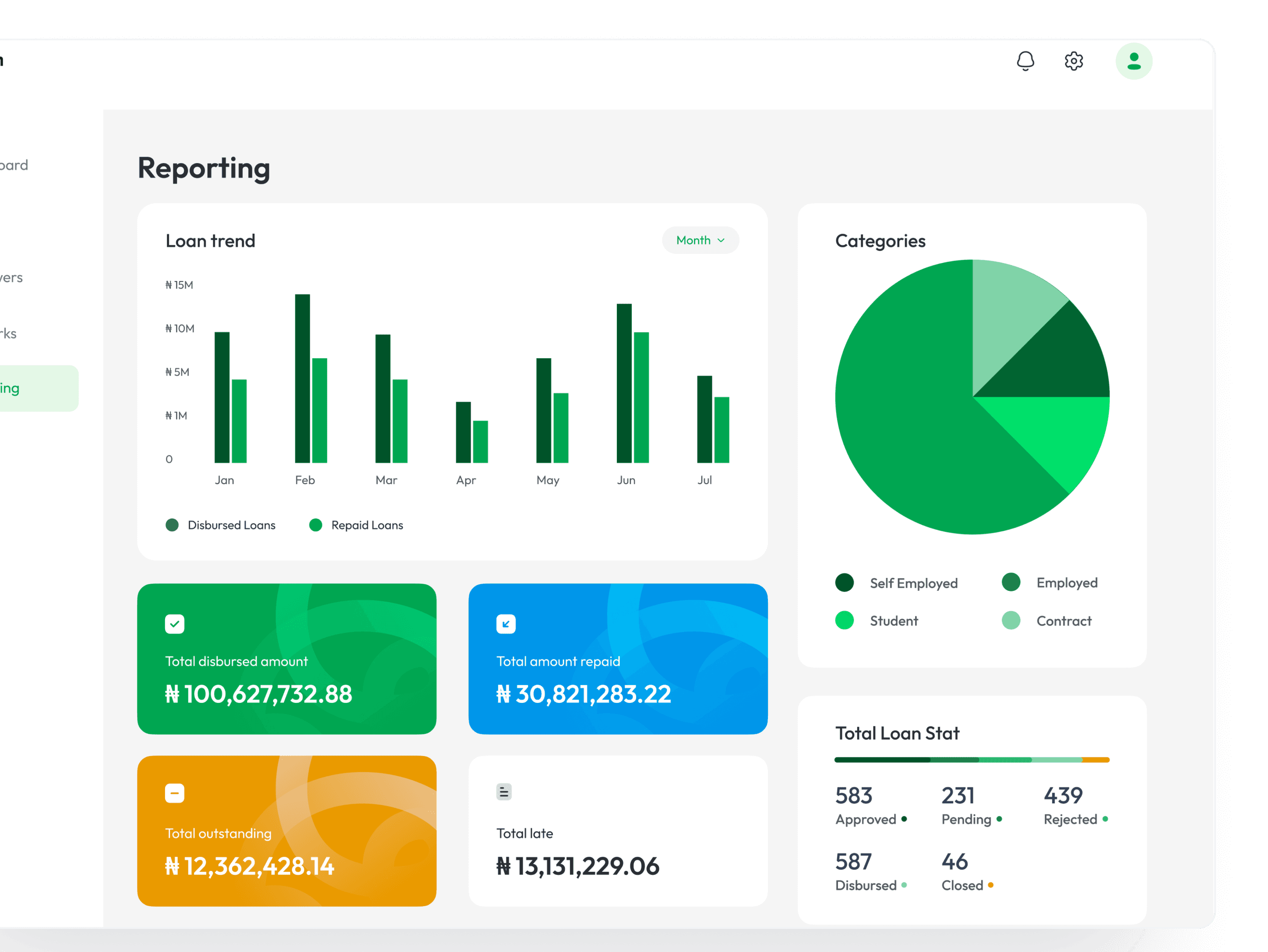Click the Loan trend title
This screenshot has width=1268, height=952.
210,240
